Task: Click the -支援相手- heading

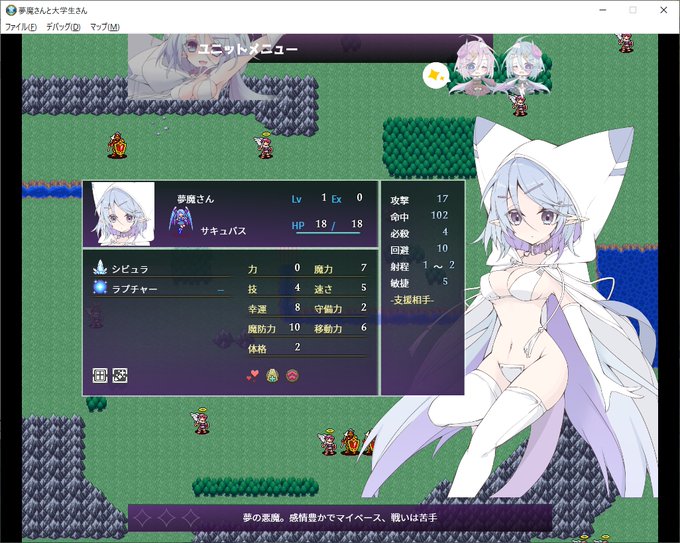Action: [412, 300]
